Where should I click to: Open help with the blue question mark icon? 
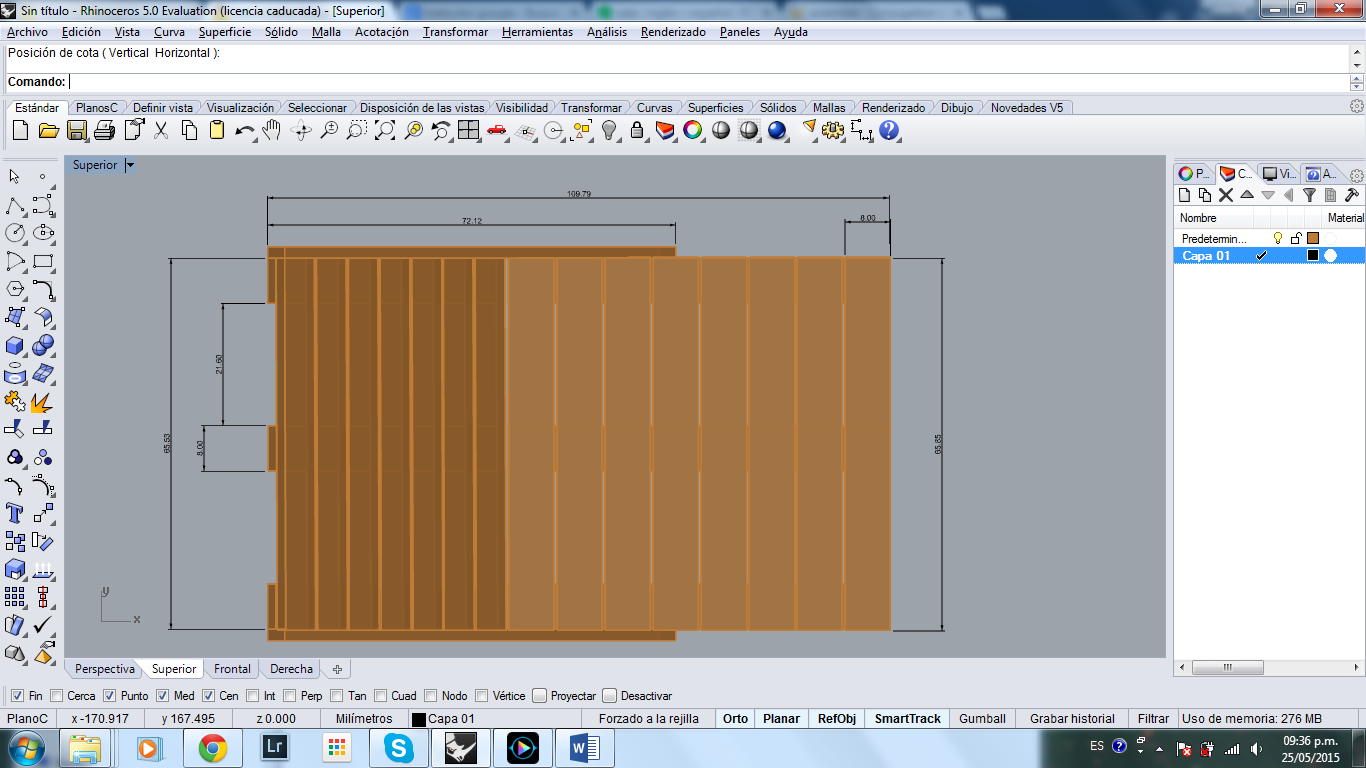[x=889, y=130]
